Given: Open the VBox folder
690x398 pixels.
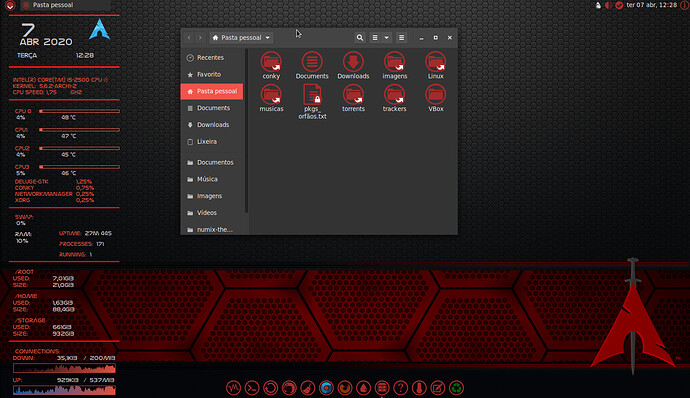Looking at the screenshot, I should [x=436, y=98].
